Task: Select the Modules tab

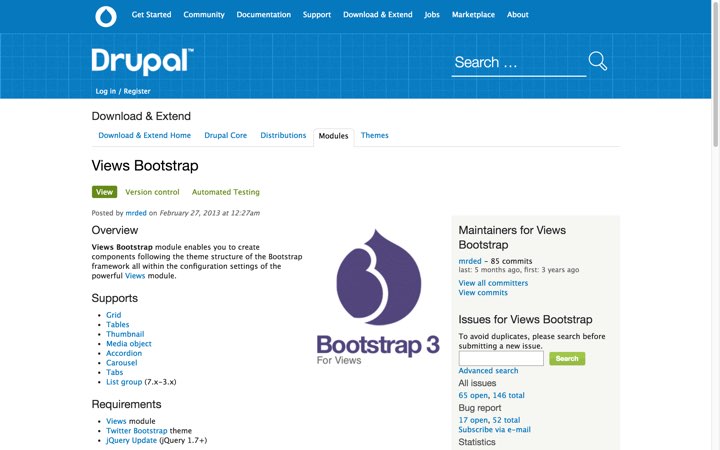Action: pos(333,136)
